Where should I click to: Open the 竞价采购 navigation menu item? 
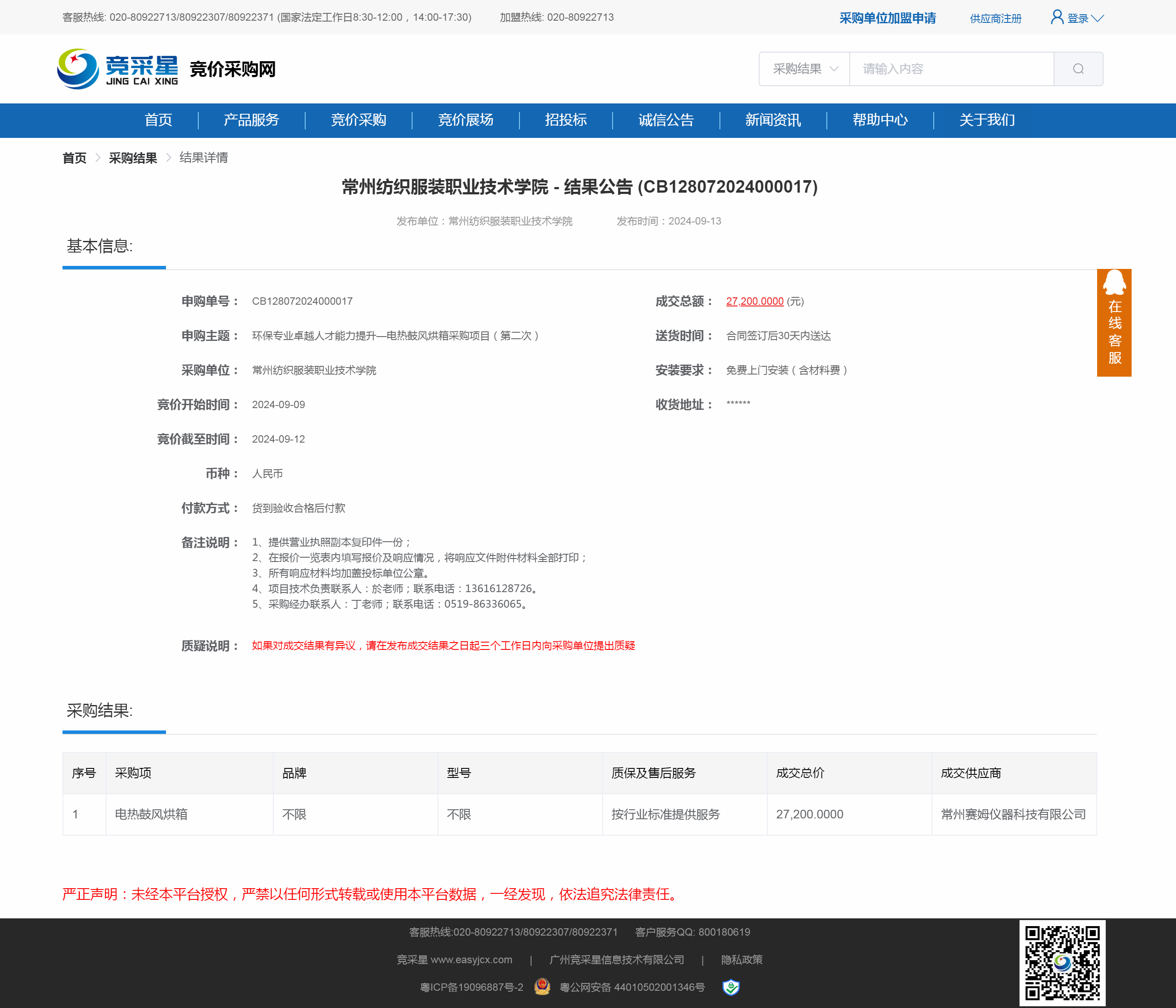[x=358, y=120]
